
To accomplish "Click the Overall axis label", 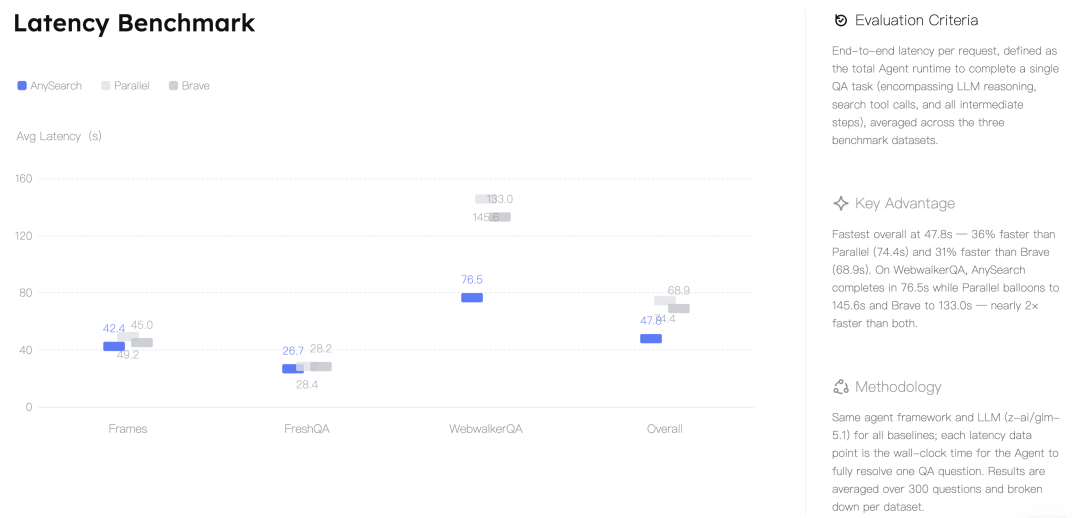I will pyautogui.click(x=665, y=428).
